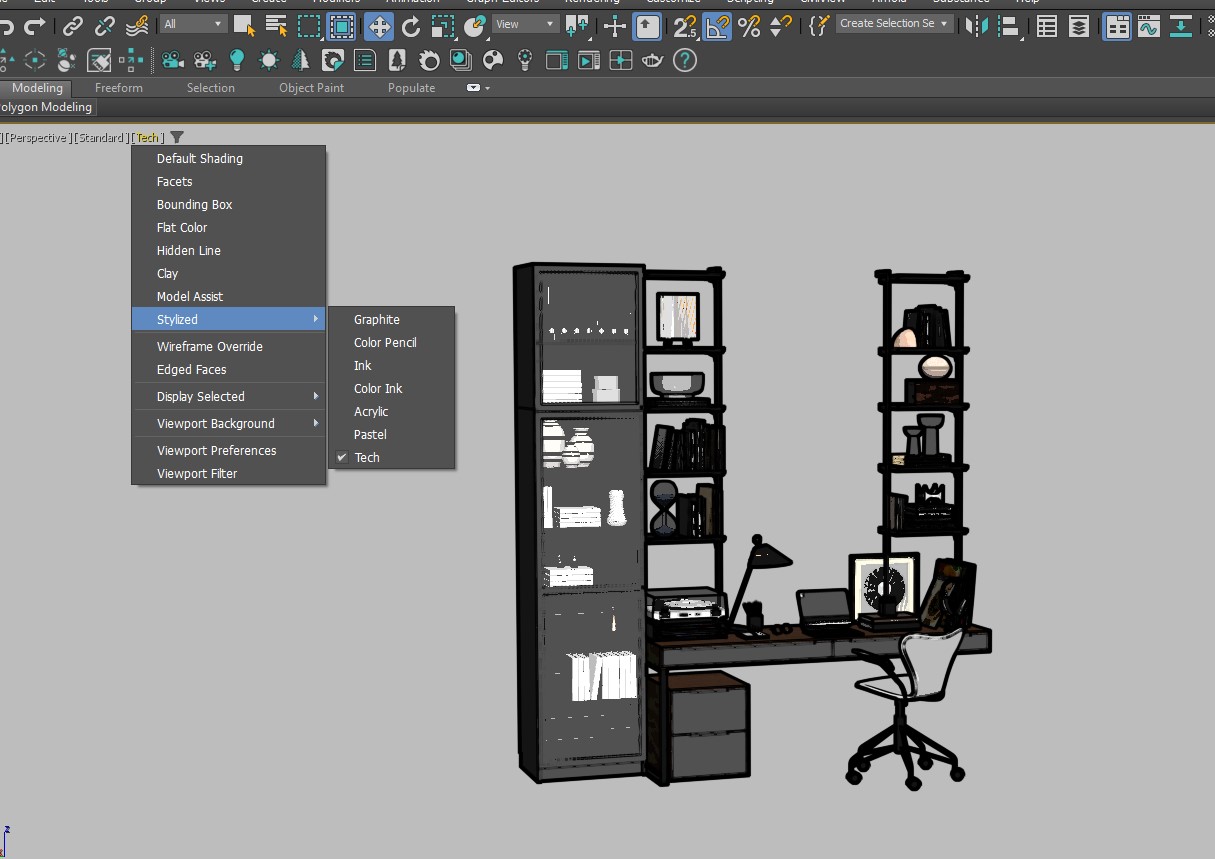Open the All selection filter dropdown
The width and height of the screenshot is (1215, 859).
click(x=194, y=24)
